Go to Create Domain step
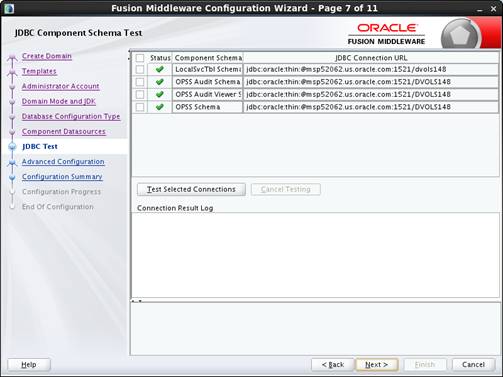 pos(47,56)
